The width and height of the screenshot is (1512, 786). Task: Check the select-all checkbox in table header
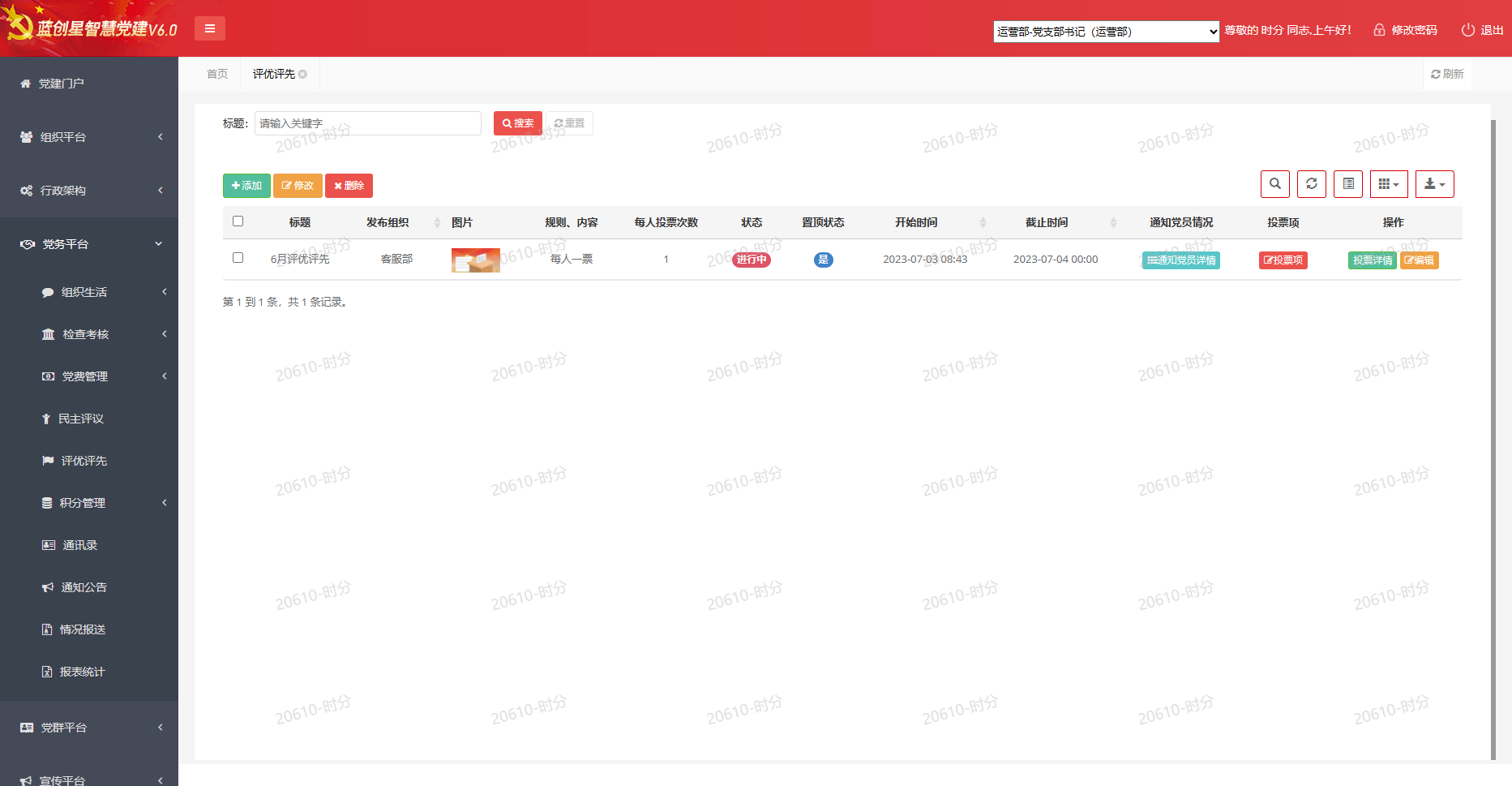(238, 221)
